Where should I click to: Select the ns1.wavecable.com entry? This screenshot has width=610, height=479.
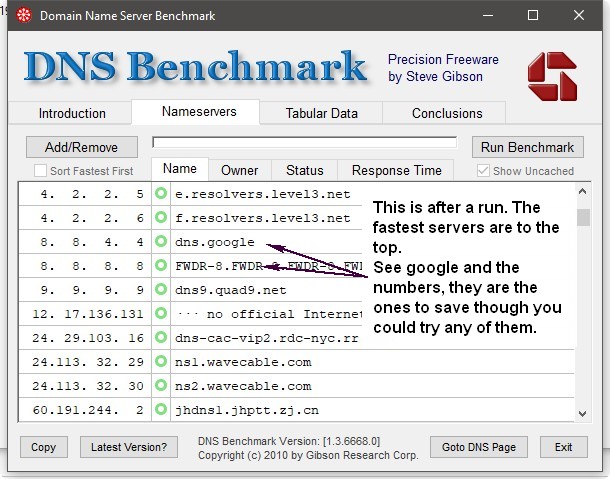[x=243, y=362]
